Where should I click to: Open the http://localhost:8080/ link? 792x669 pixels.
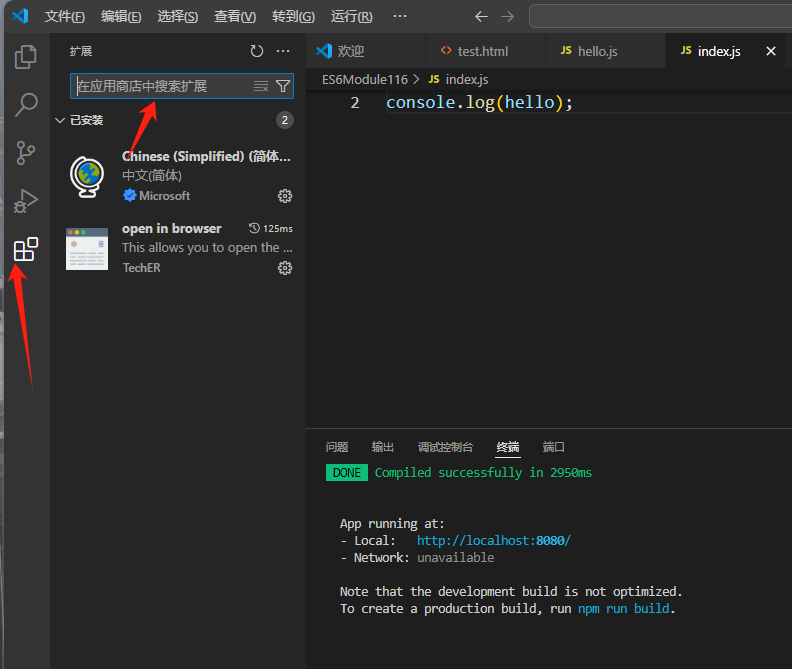tap(493, 541)
